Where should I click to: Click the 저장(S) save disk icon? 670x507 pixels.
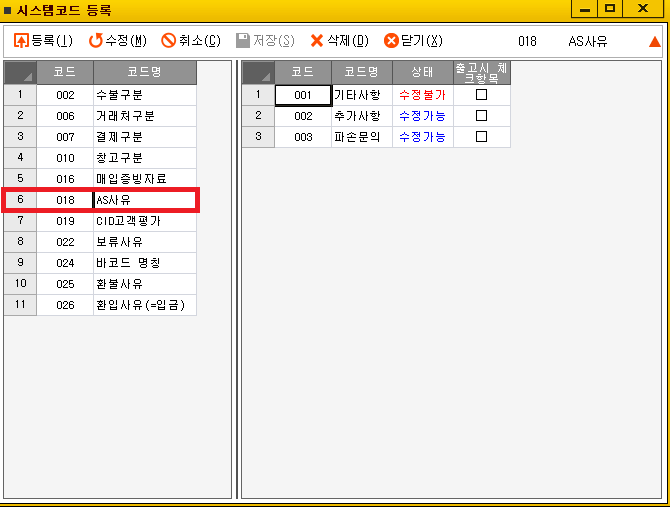pyautogui.click(x=243, y=41)
